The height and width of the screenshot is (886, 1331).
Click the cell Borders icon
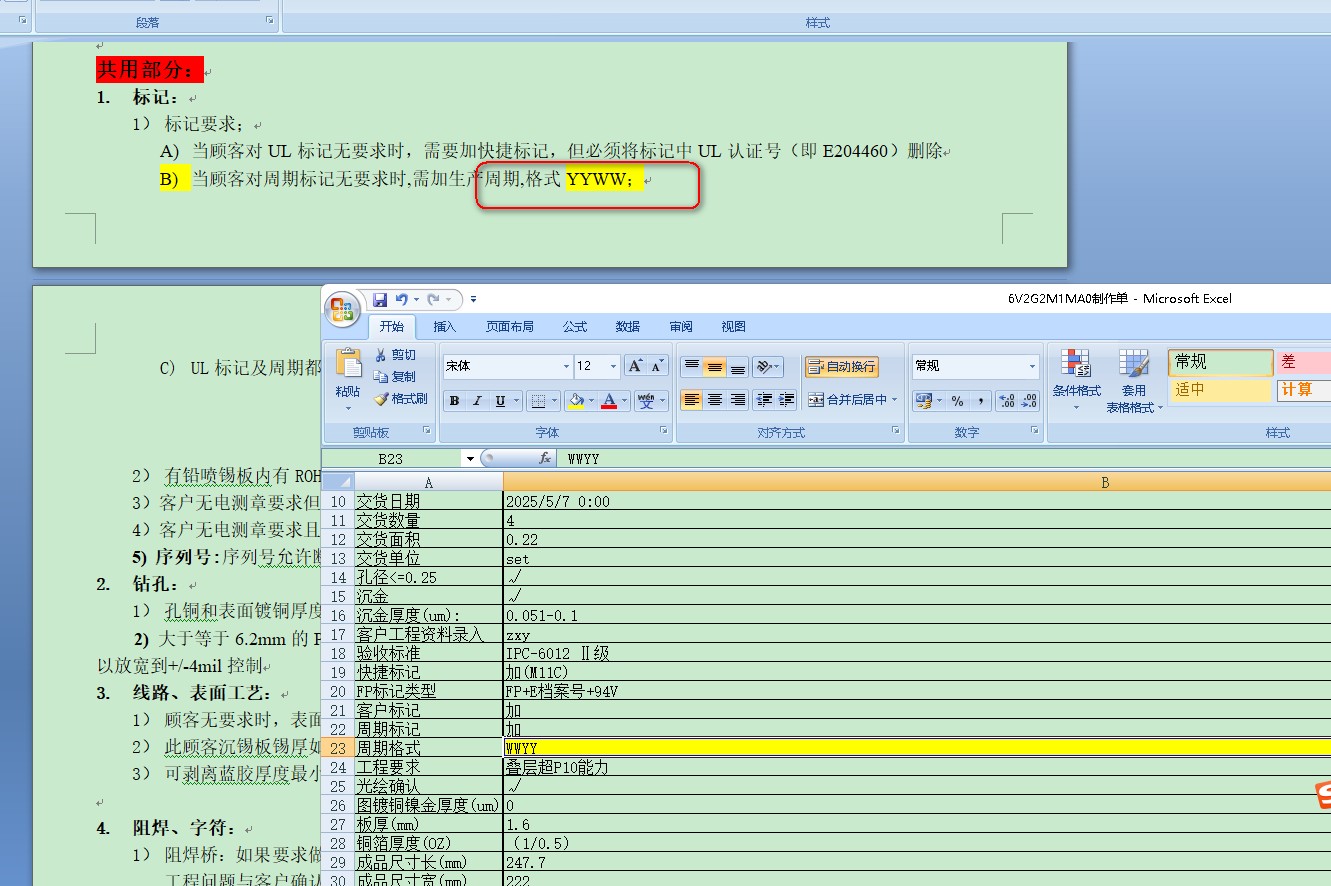pos(539,401)
